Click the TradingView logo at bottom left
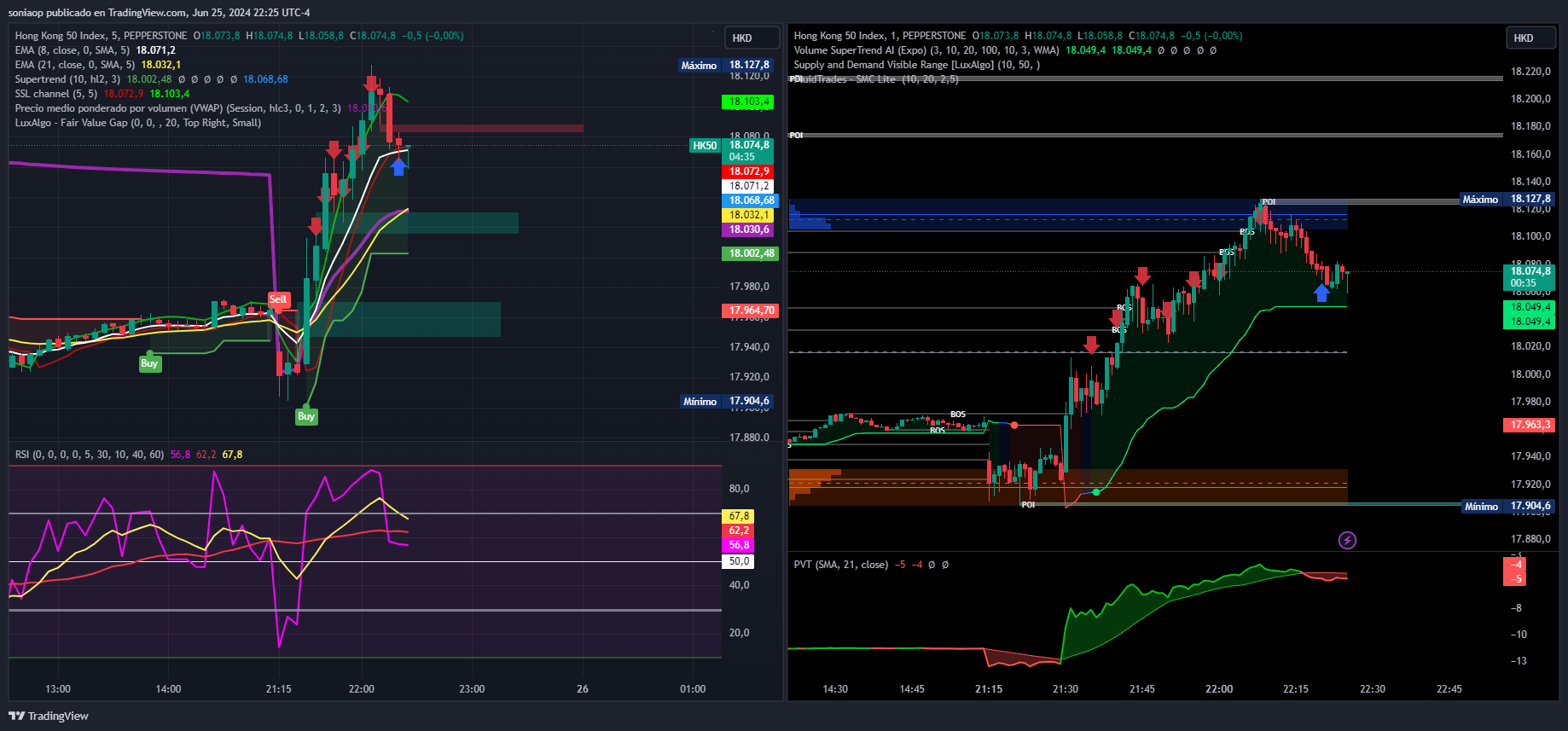This screenshot has height=731, width=1568. [x=49, y=716]
